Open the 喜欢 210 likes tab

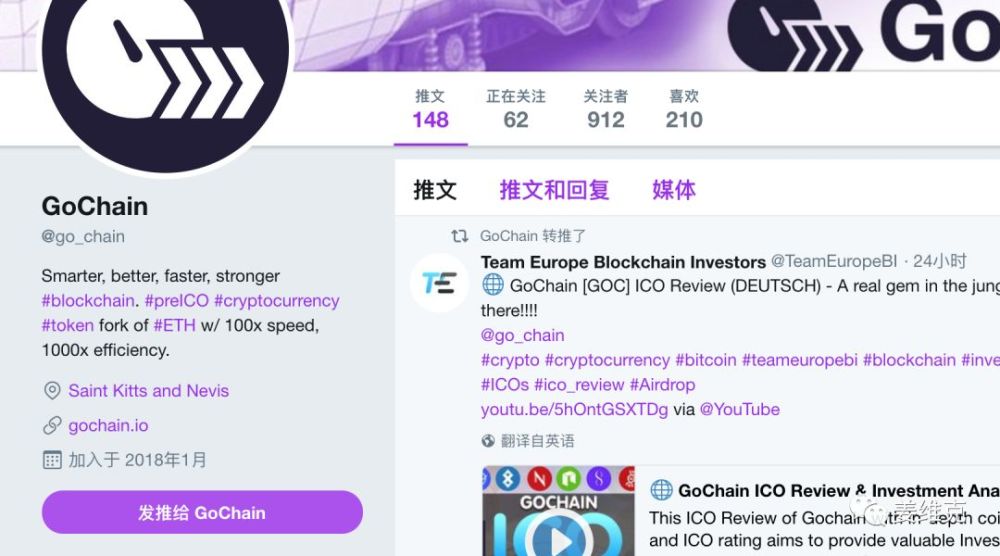pos(684,109)
